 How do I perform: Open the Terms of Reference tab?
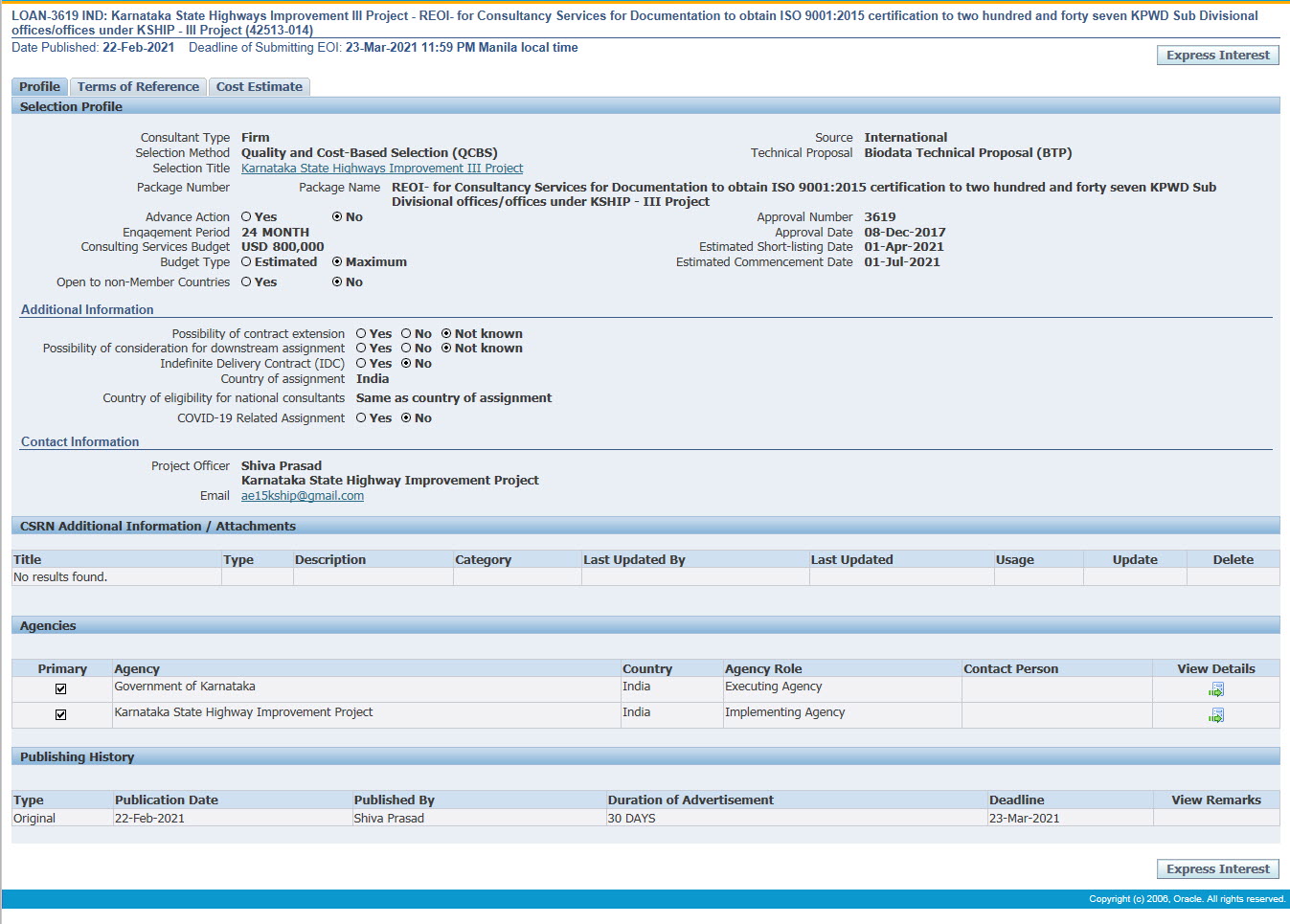138,87
